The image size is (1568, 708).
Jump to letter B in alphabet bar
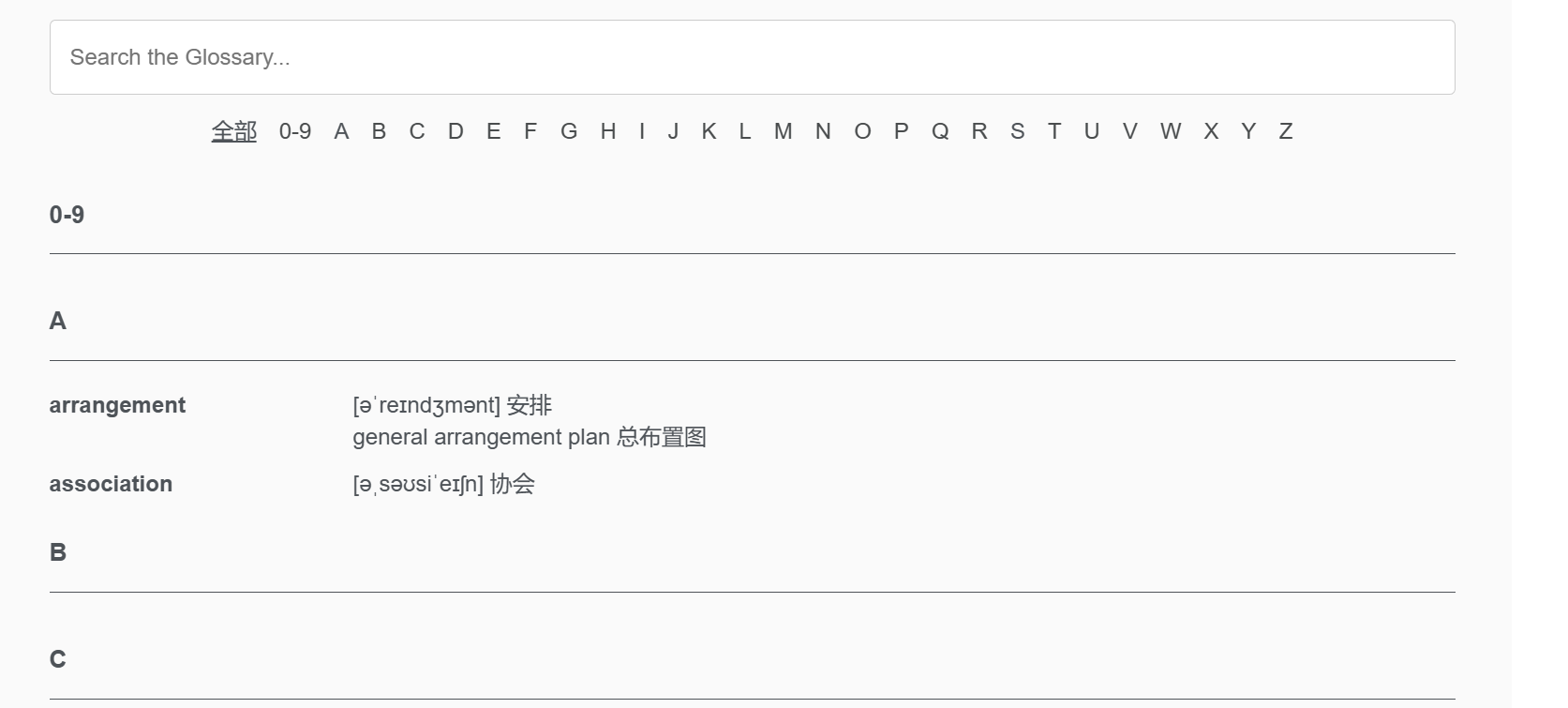click(x=379, y=131)
